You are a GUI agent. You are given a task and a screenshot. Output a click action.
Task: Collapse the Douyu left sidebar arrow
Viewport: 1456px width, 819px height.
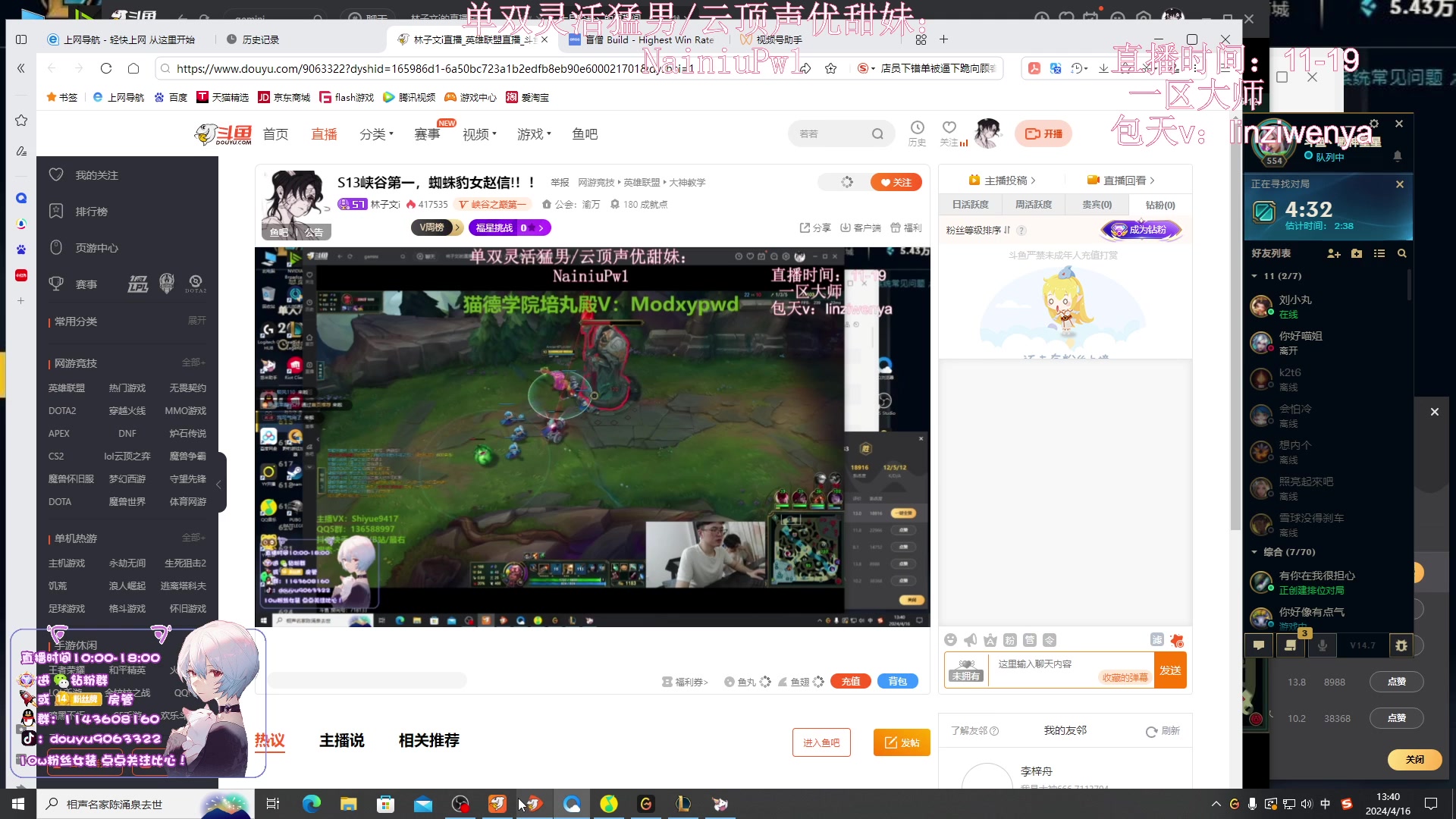(x=218, y=484)
